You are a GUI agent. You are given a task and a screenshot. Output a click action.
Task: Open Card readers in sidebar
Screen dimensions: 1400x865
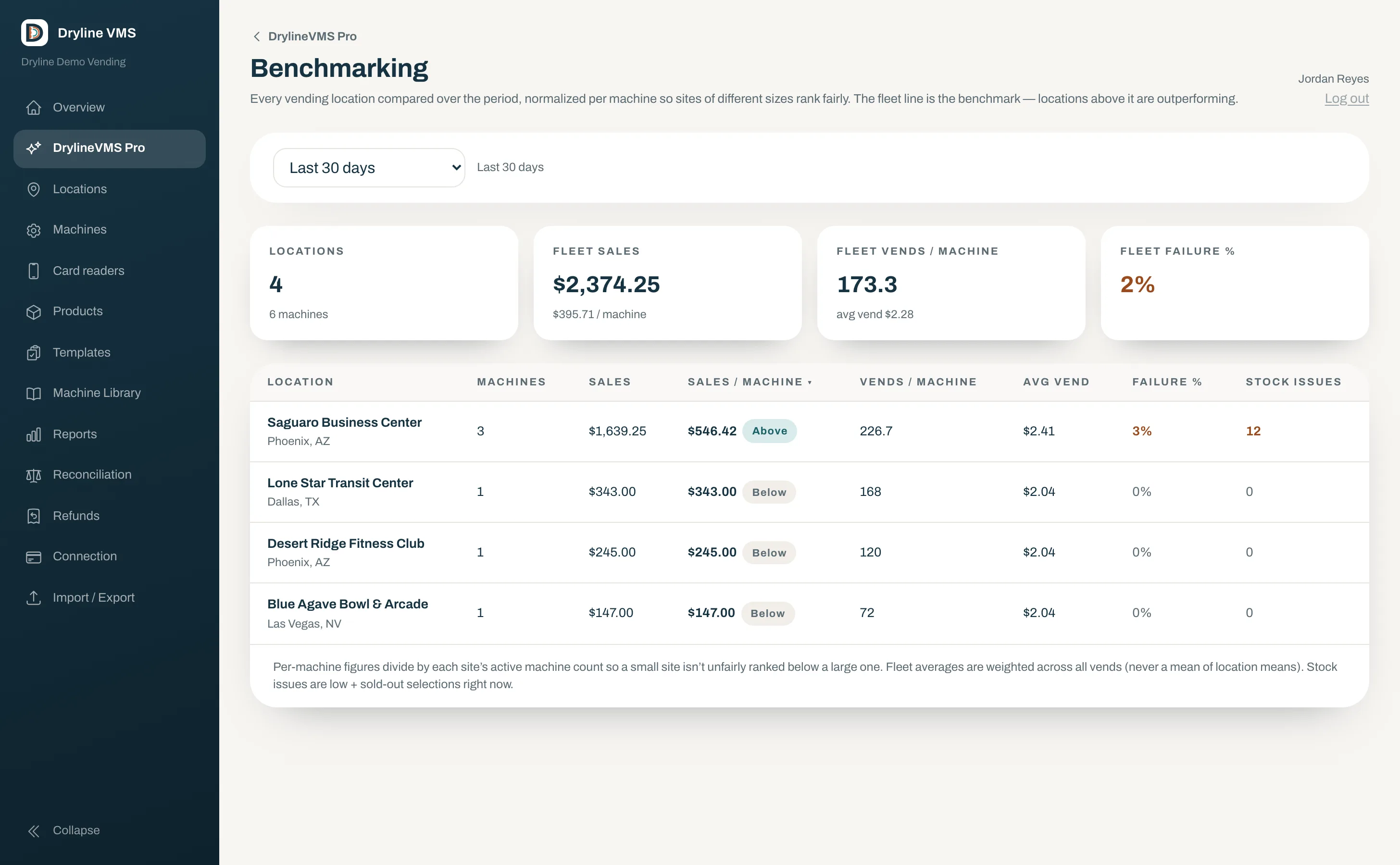point(109,271)
